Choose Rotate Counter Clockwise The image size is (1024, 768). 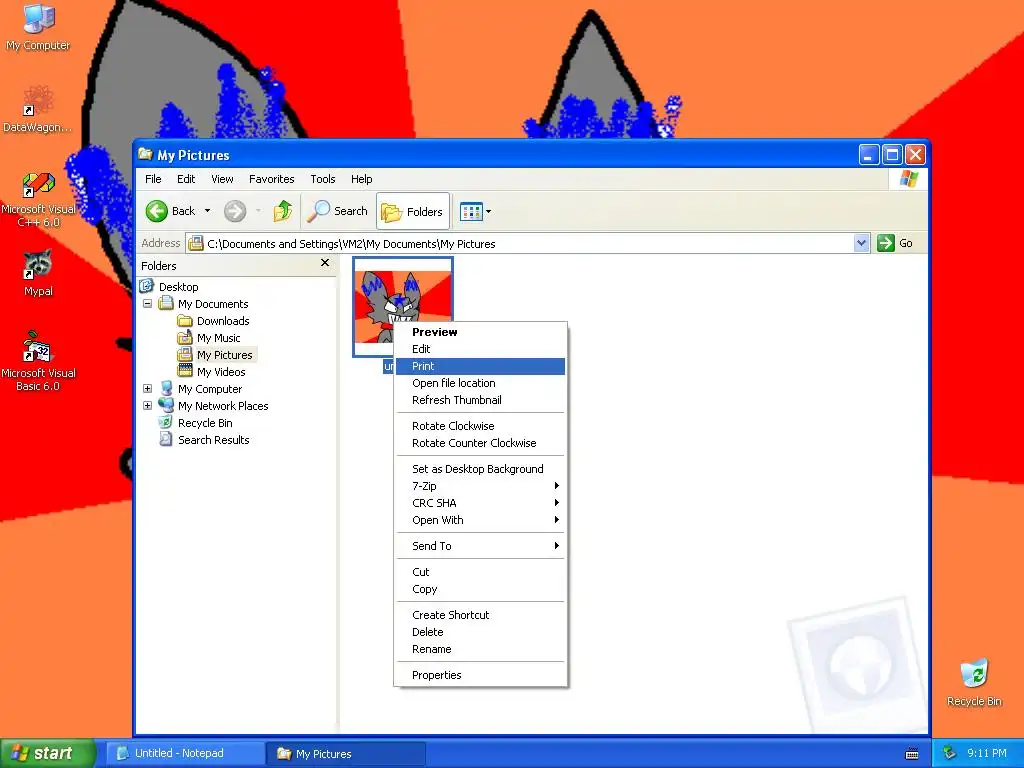(481, 443)
